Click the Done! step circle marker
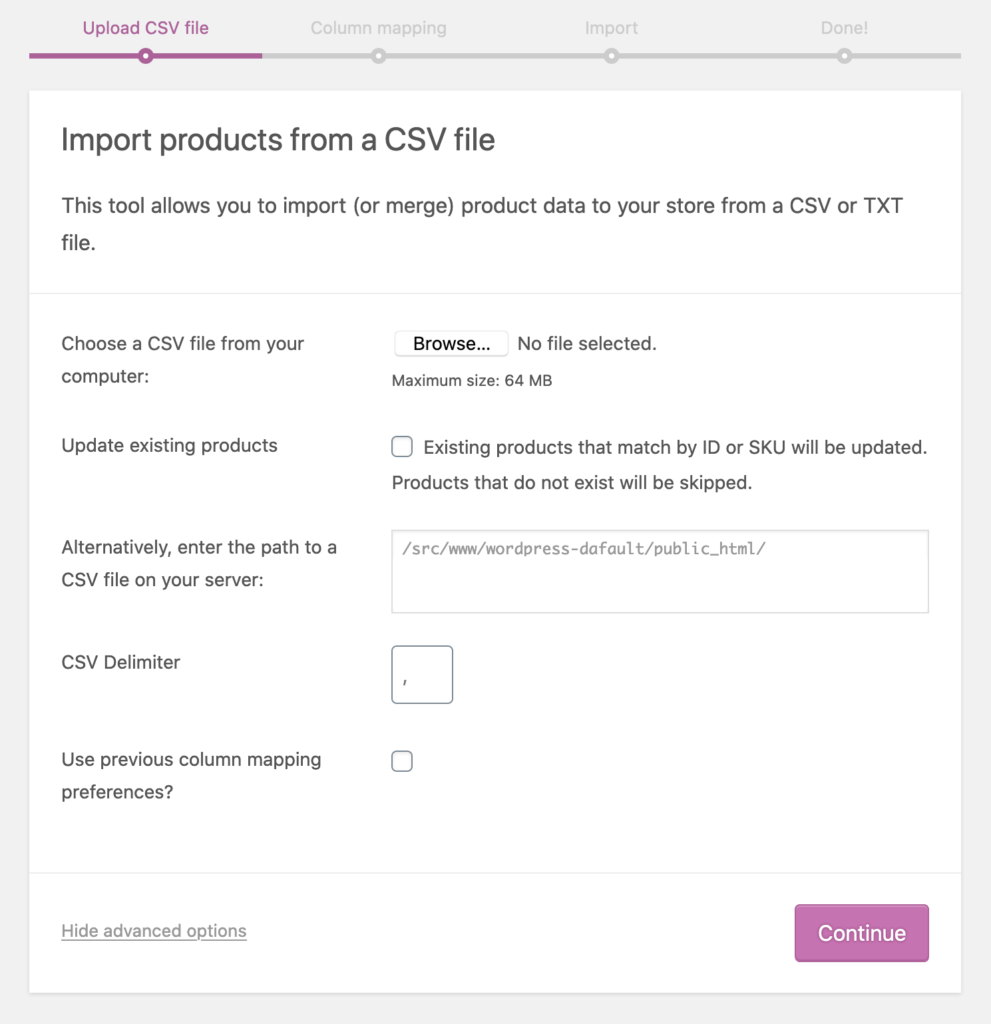Image resolution: width=991 pixels, height=1024 pixels. (844, 57)
